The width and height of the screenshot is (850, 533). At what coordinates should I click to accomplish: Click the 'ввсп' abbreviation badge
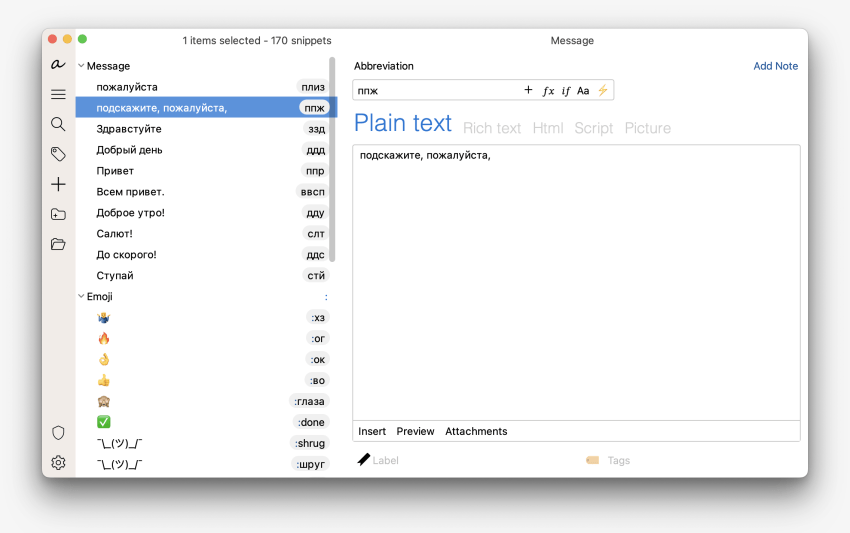coord(312,191)
